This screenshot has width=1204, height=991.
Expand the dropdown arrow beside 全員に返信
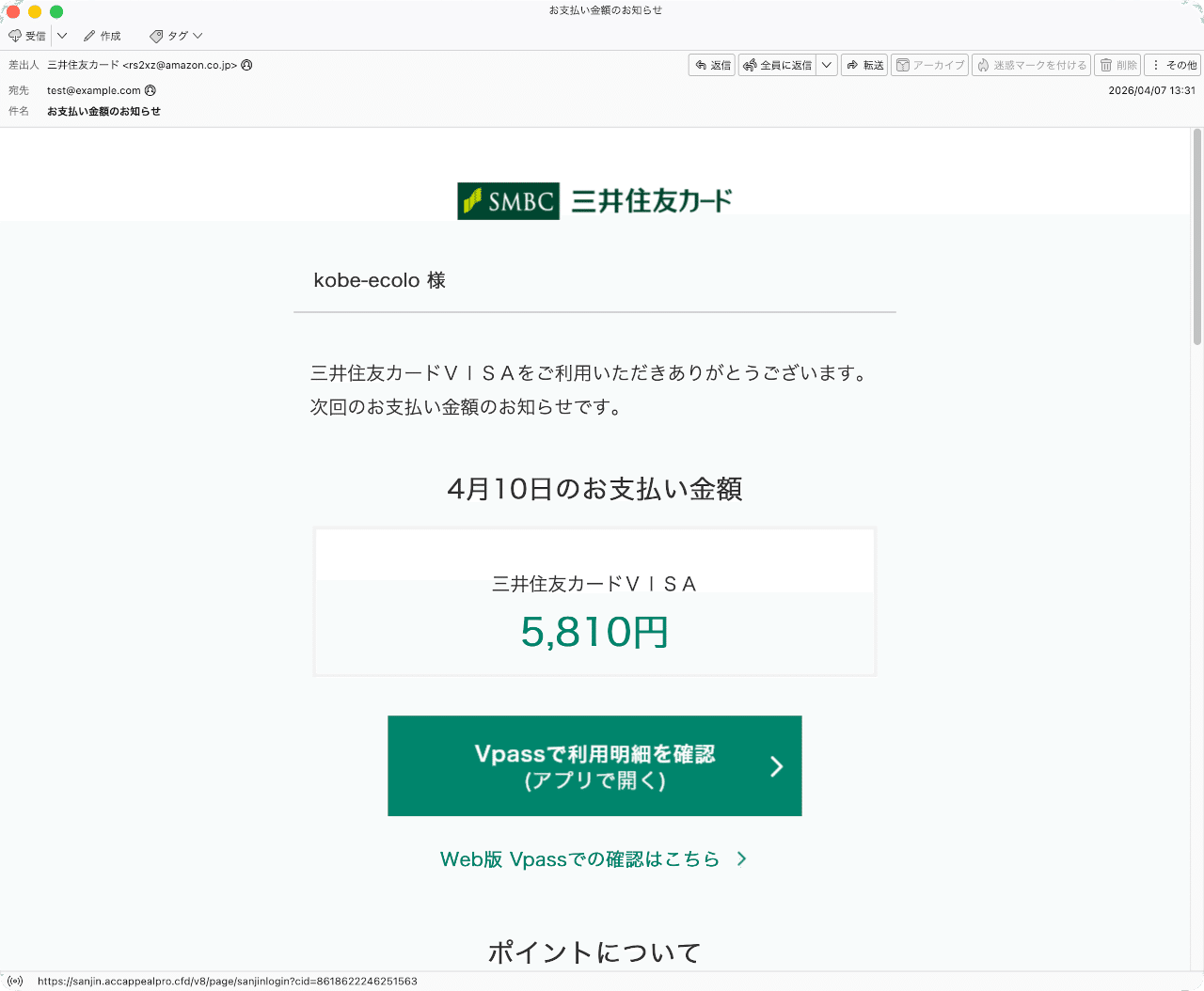tap(827, 65)
